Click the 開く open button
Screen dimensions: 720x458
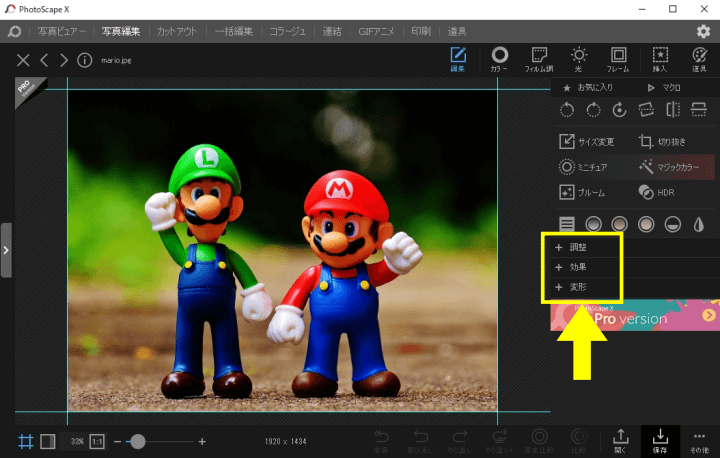pos(620,441)
